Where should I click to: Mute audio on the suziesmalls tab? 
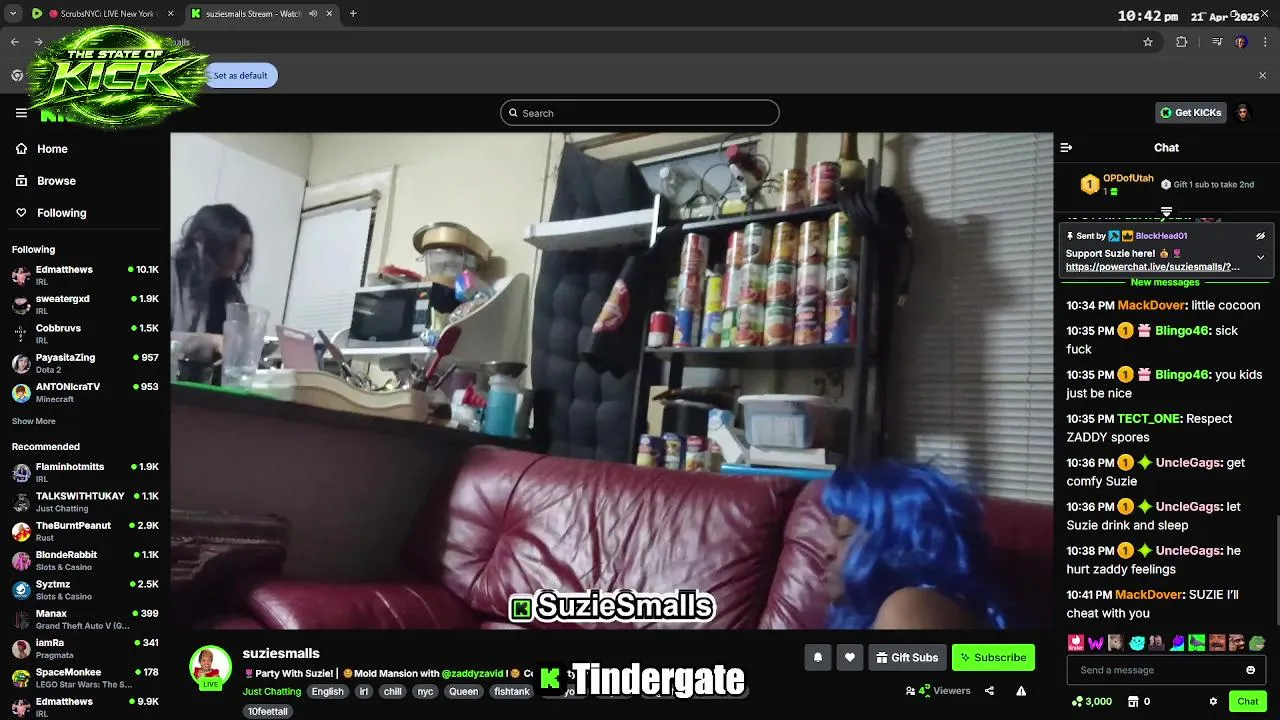tap(313, 14)
